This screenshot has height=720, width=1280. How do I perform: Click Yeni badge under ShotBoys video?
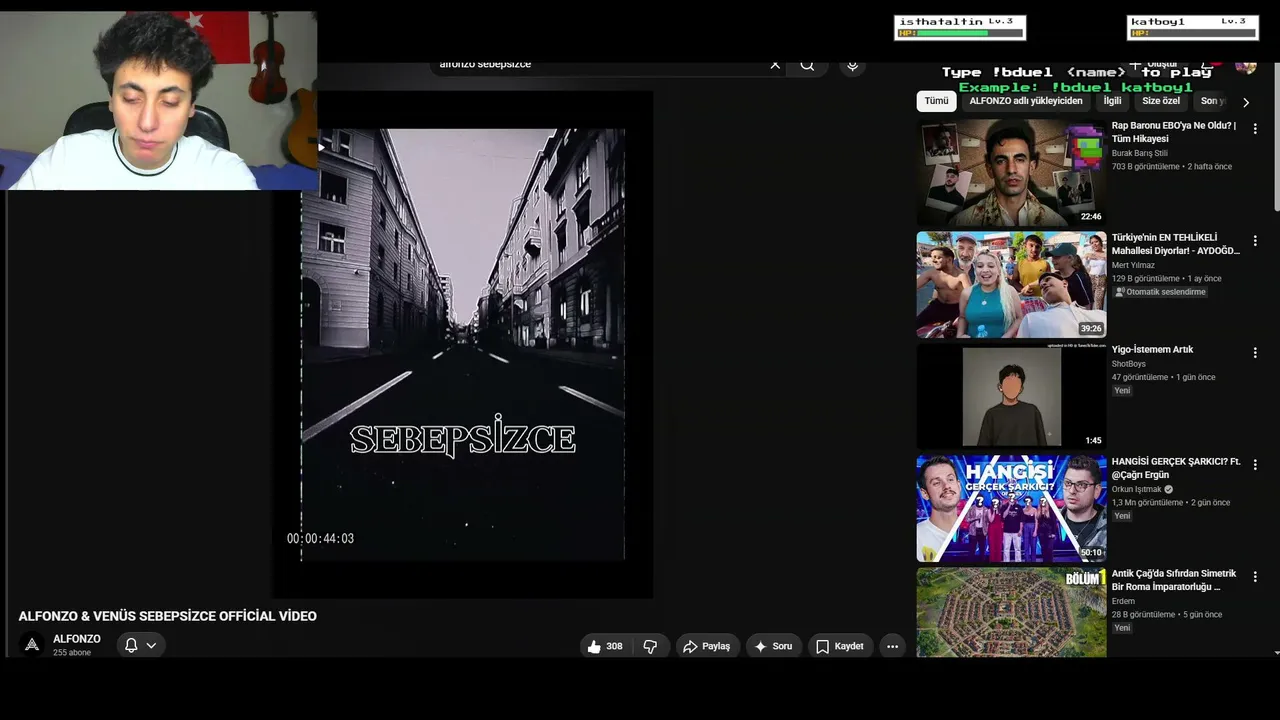[x=1122, y=391]
